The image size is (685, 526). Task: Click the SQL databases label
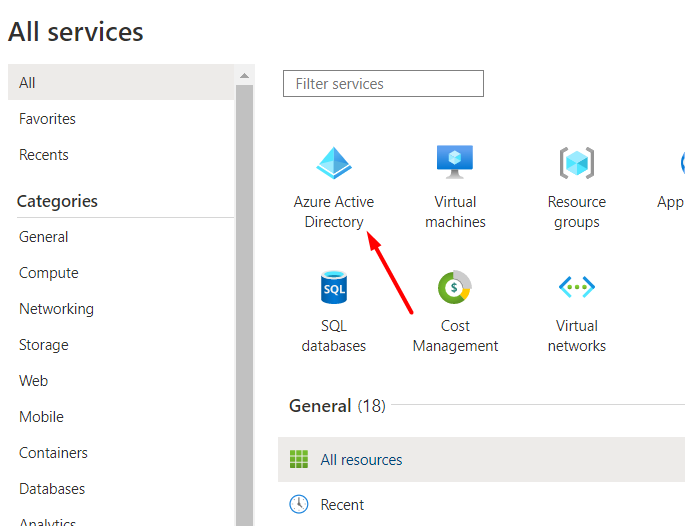point(334,336)
